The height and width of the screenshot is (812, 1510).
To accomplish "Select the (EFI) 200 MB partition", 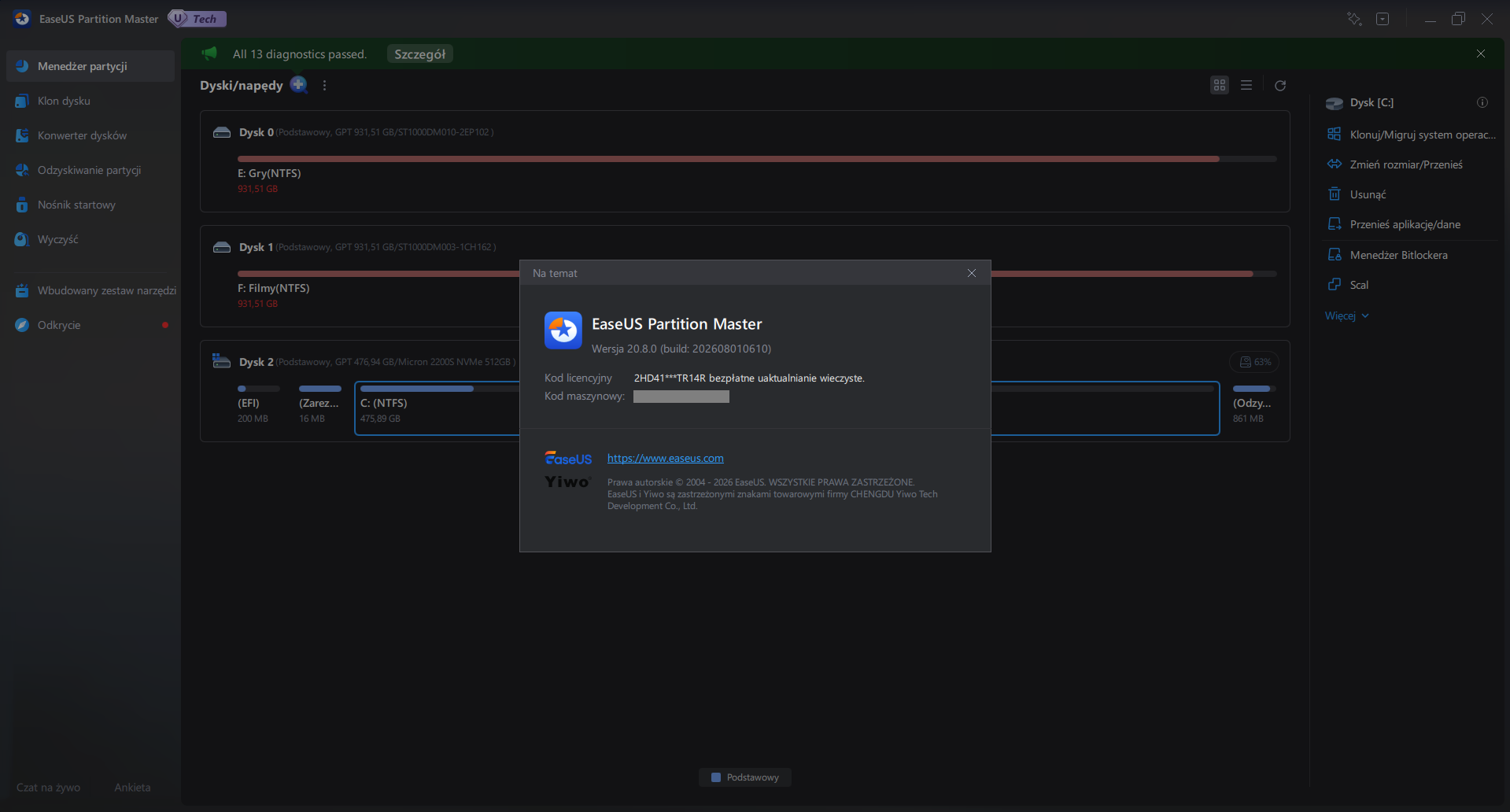I will (259, 404).
